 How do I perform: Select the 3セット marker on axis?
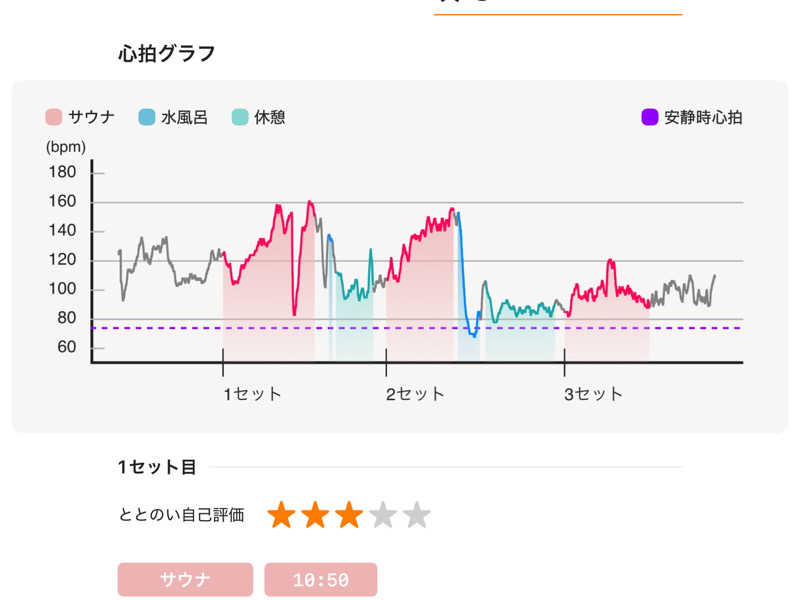pos(593,394)
